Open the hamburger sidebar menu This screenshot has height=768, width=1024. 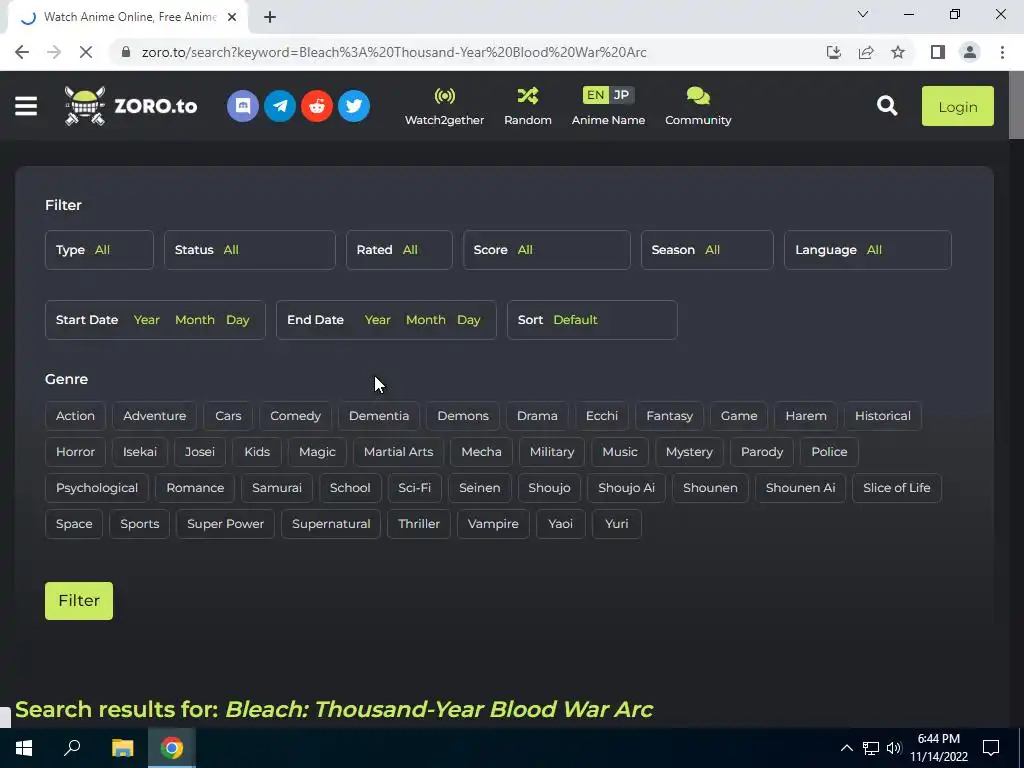pyautogui.click(x=26, y=106)
